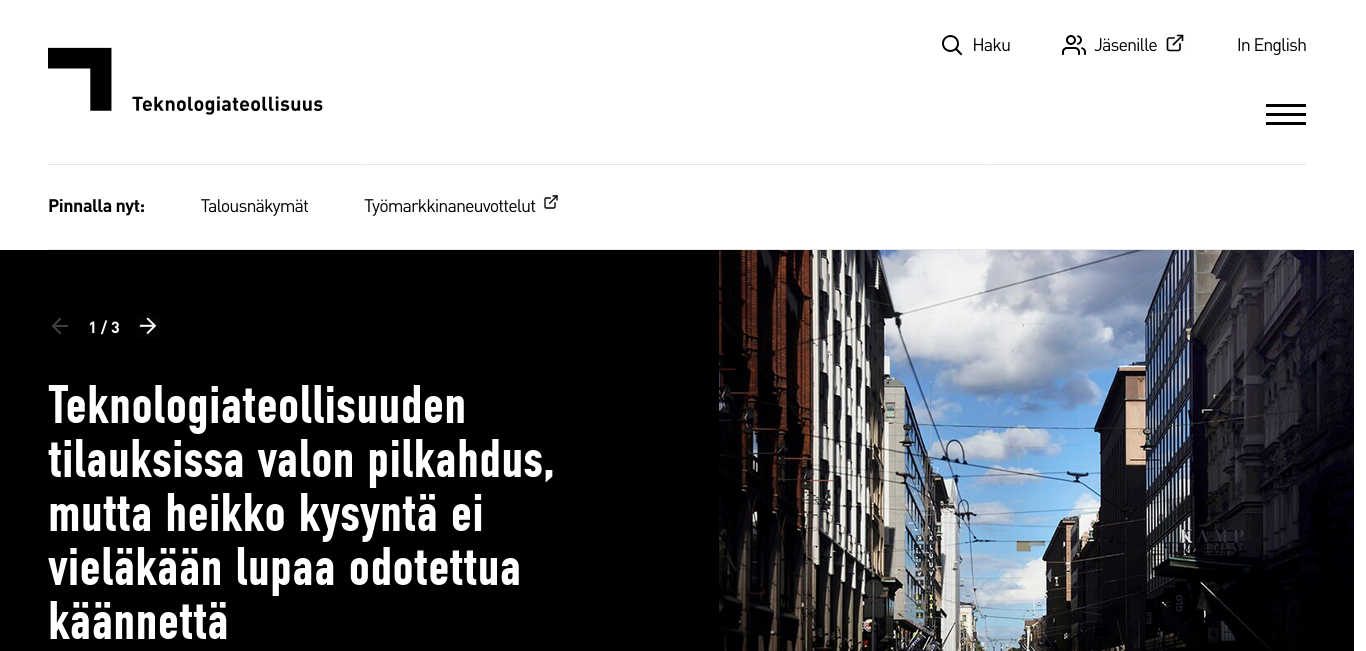Go to next slide with right arrow
1366x651 pixels.
148,326
